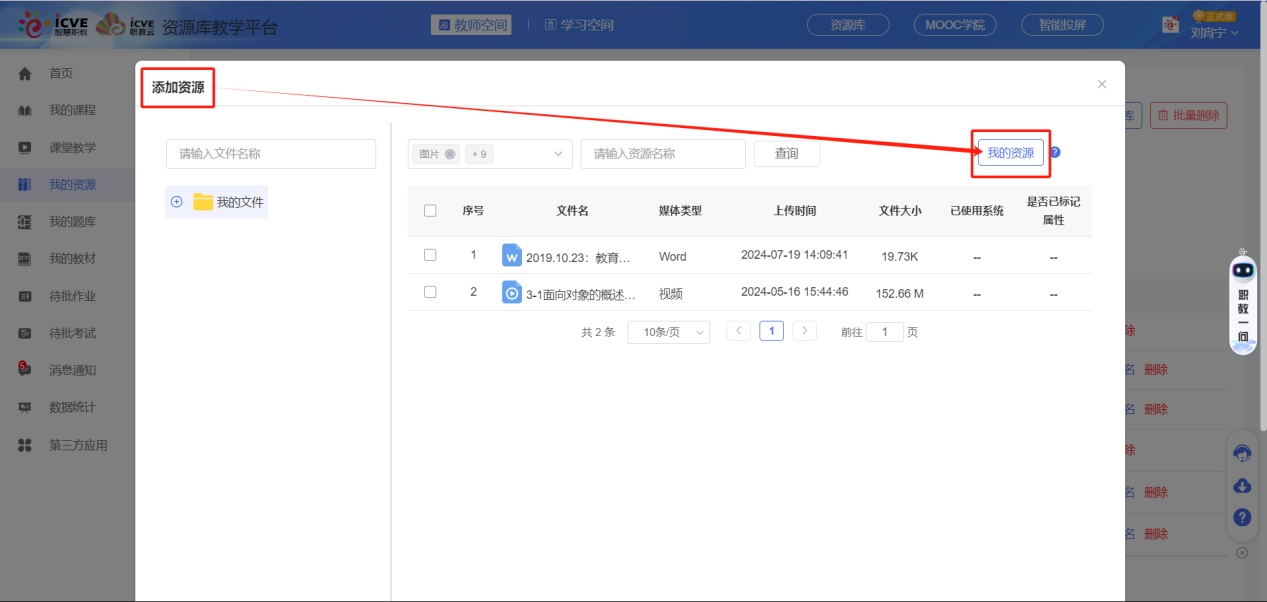The height and width of the screenshot is (602, 1267).
Task: Check the checkbox for row 1 Word file
Action: click(x=429, y=255)
